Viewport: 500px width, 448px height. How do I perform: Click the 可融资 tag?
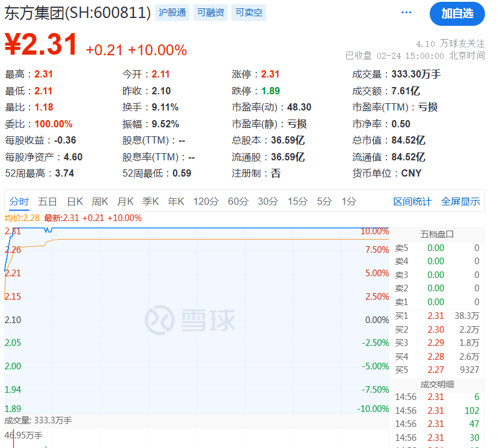tap(210, 13)
